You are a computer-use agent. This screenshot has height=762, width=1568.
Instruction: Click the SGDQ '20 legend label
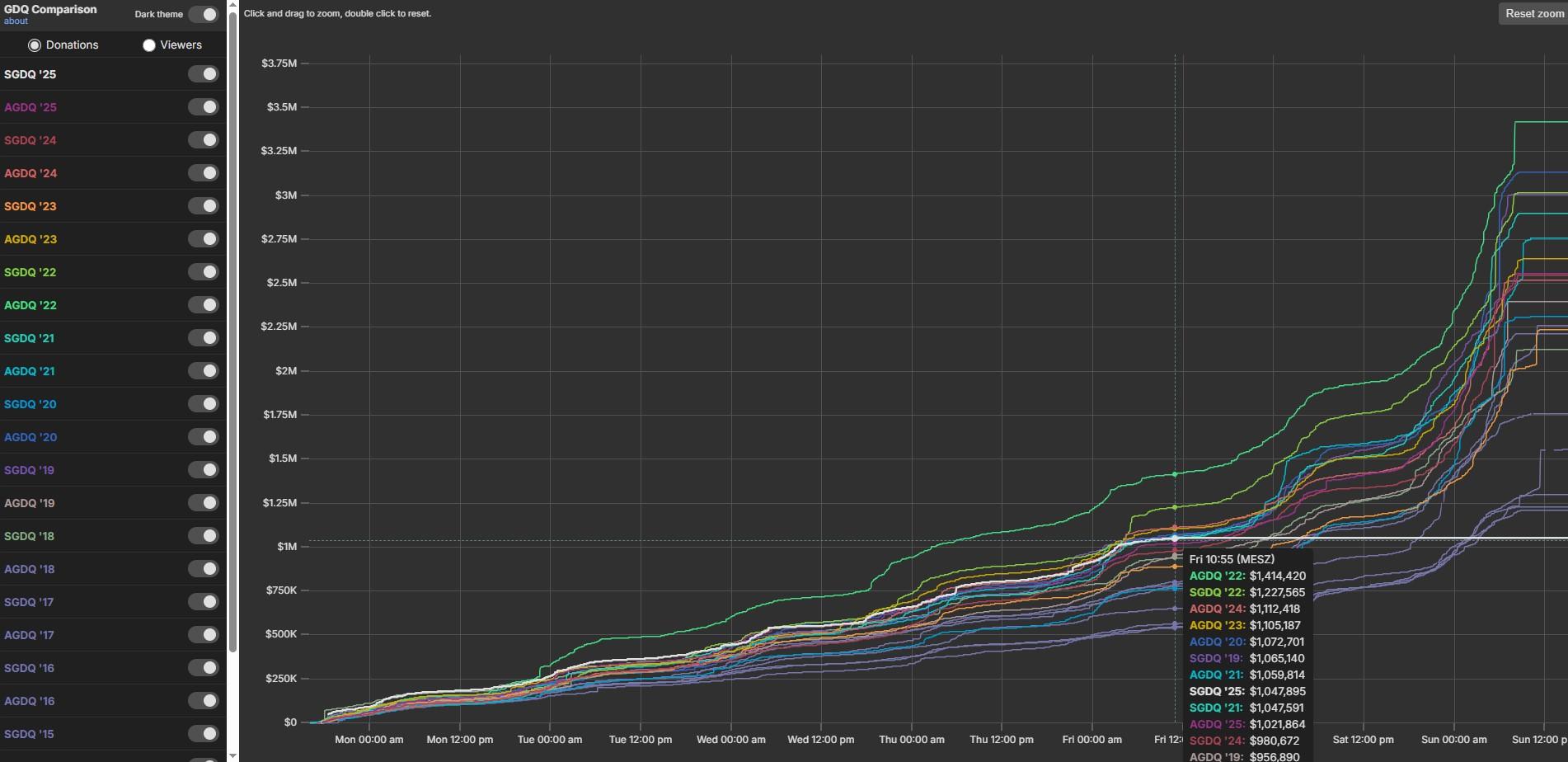click(31, 404)
